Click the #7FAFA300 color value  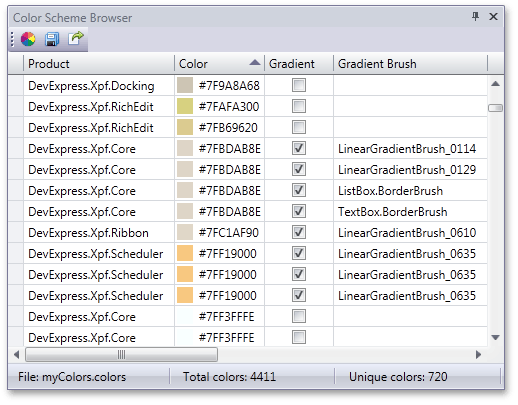229,107
